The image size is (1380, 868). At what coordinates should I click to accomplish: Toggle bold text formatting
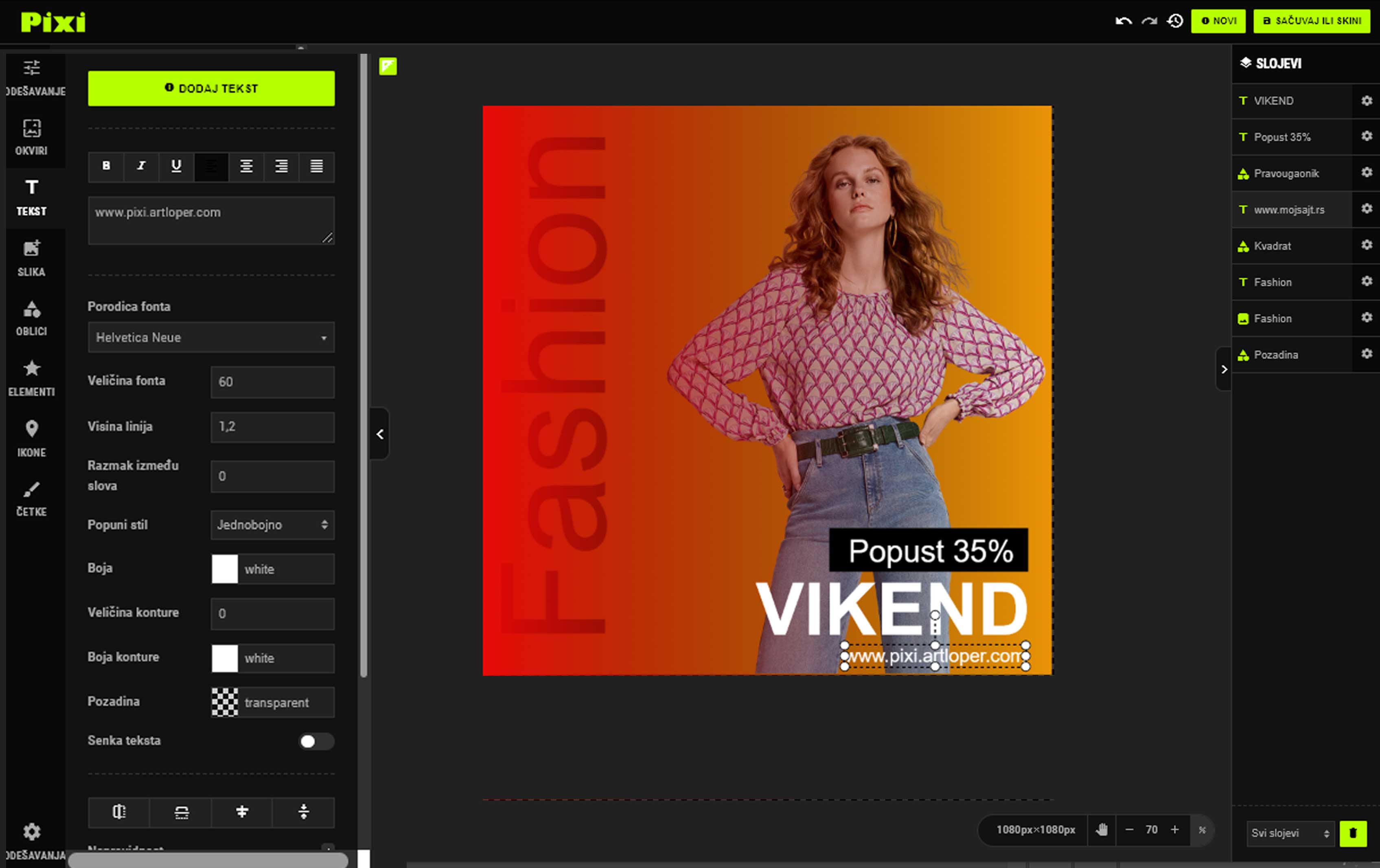tap(106, 166)
